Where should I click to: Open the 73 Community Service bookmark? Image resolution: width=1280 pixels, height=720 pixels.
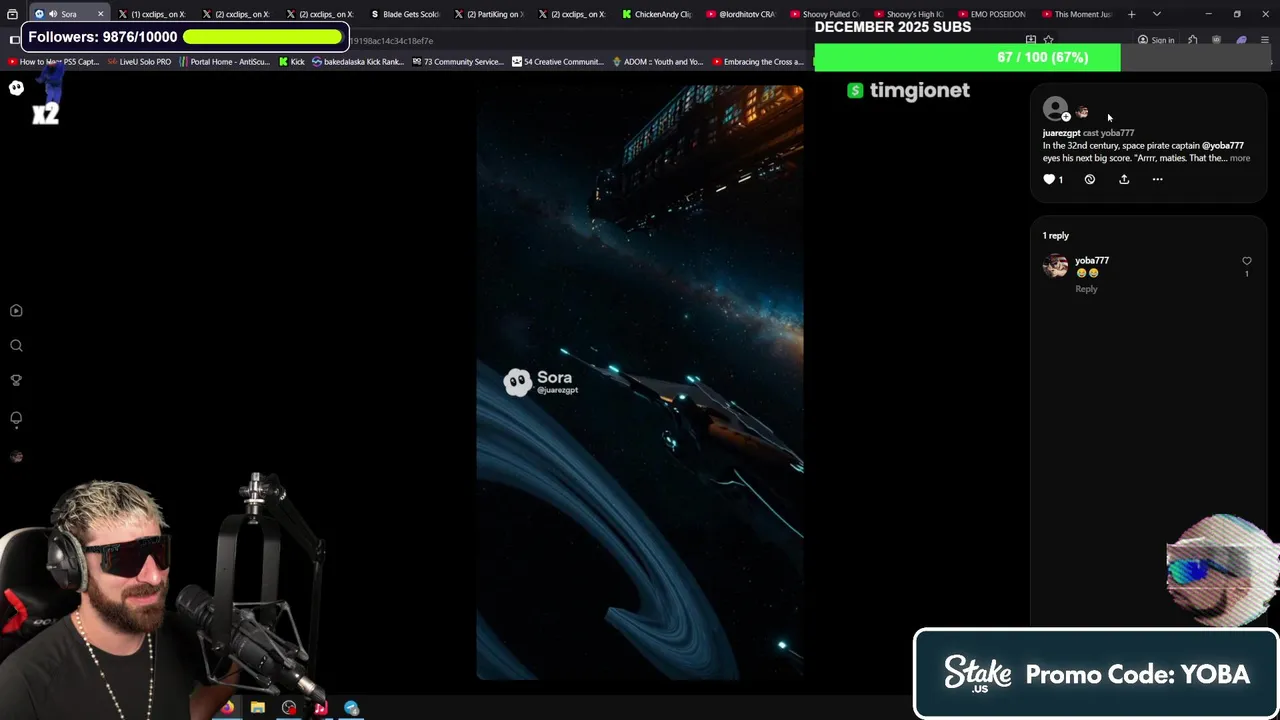tap(457, 62)
